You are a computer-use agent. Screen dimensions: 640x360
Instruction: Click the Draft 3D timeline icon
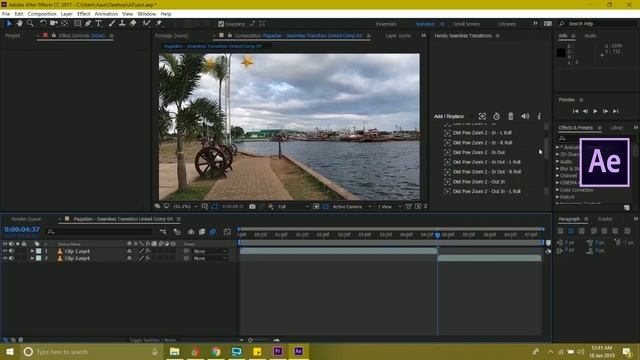177,232
